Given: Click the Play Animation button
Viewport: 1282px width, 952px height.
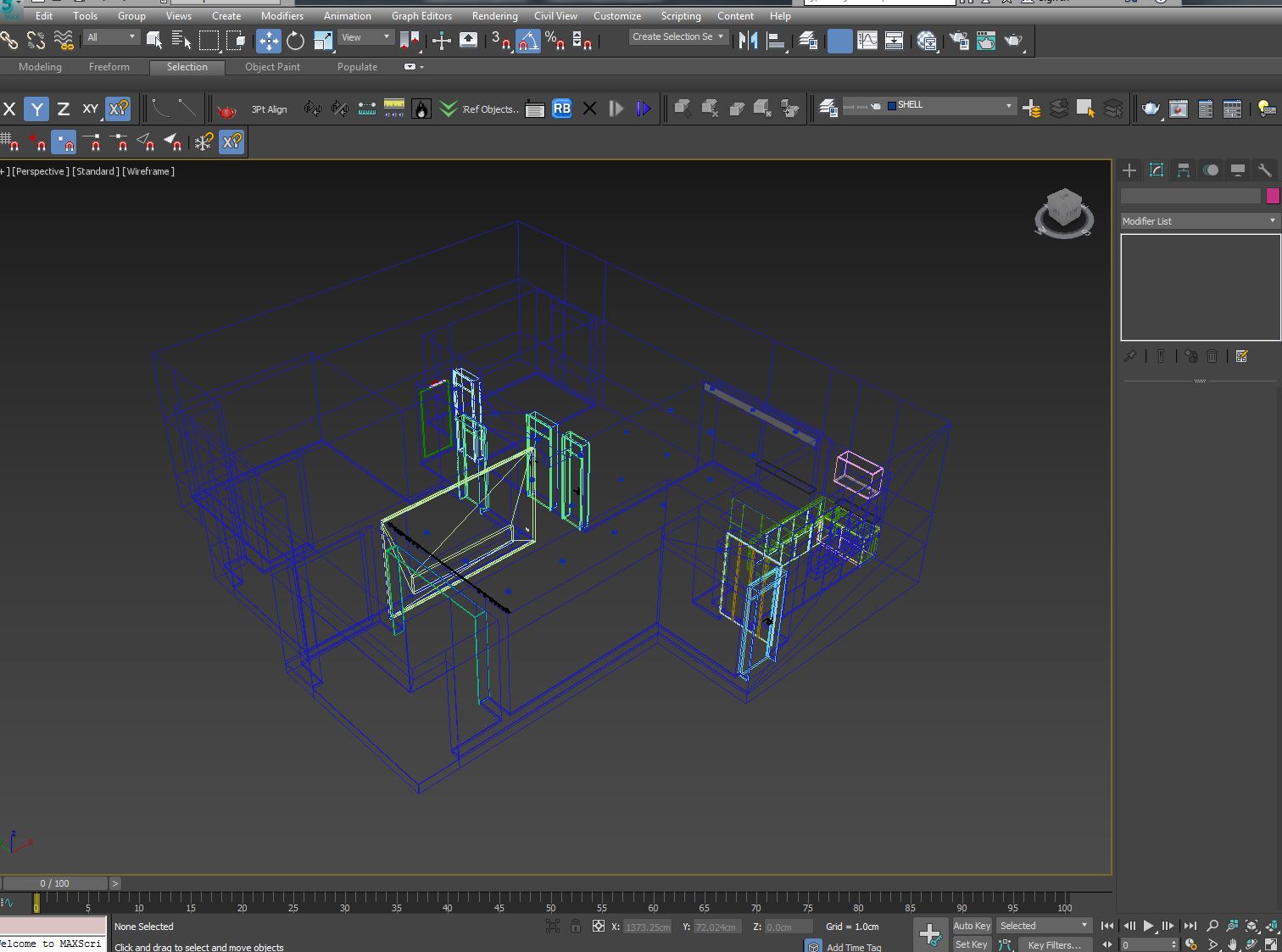Looking at the screenshot, I should [x=1148, y=926].
